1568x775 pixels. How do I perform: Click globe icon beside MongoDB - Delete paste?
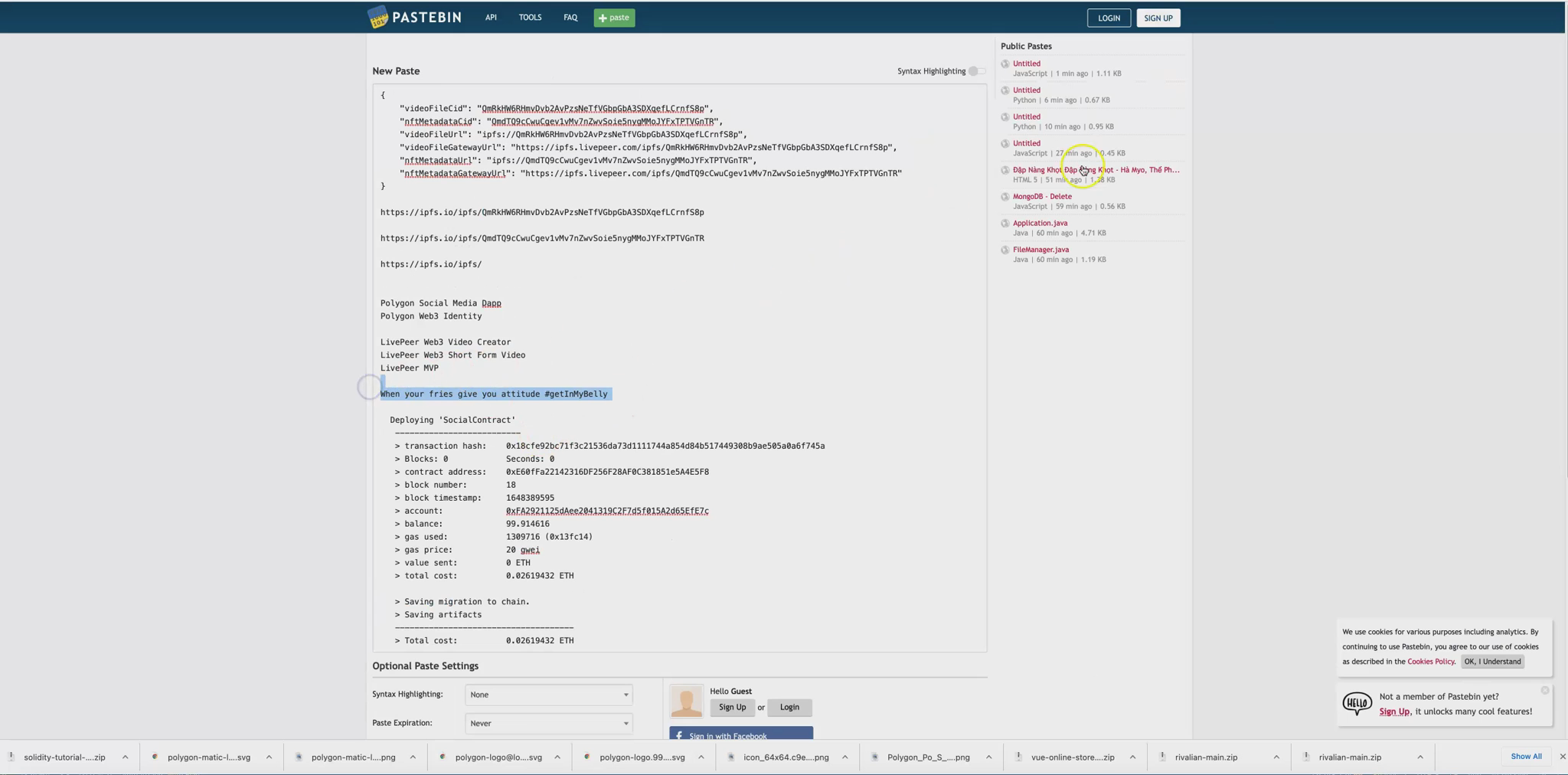tap(1005, 197)
